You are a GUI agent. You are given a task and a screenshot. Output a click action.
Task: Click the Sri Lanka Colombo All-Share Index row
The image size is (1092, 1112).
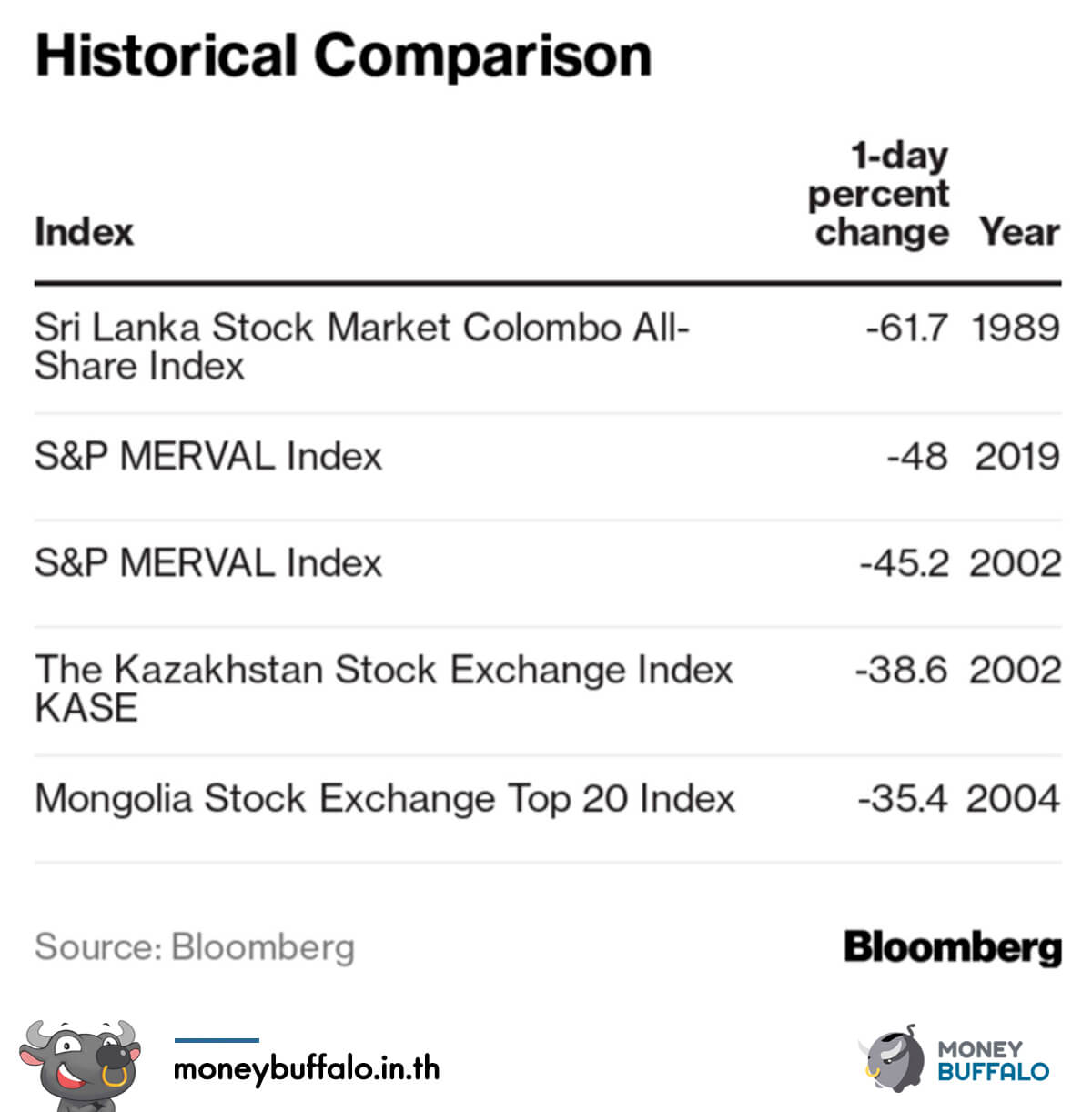coord(361,347)
